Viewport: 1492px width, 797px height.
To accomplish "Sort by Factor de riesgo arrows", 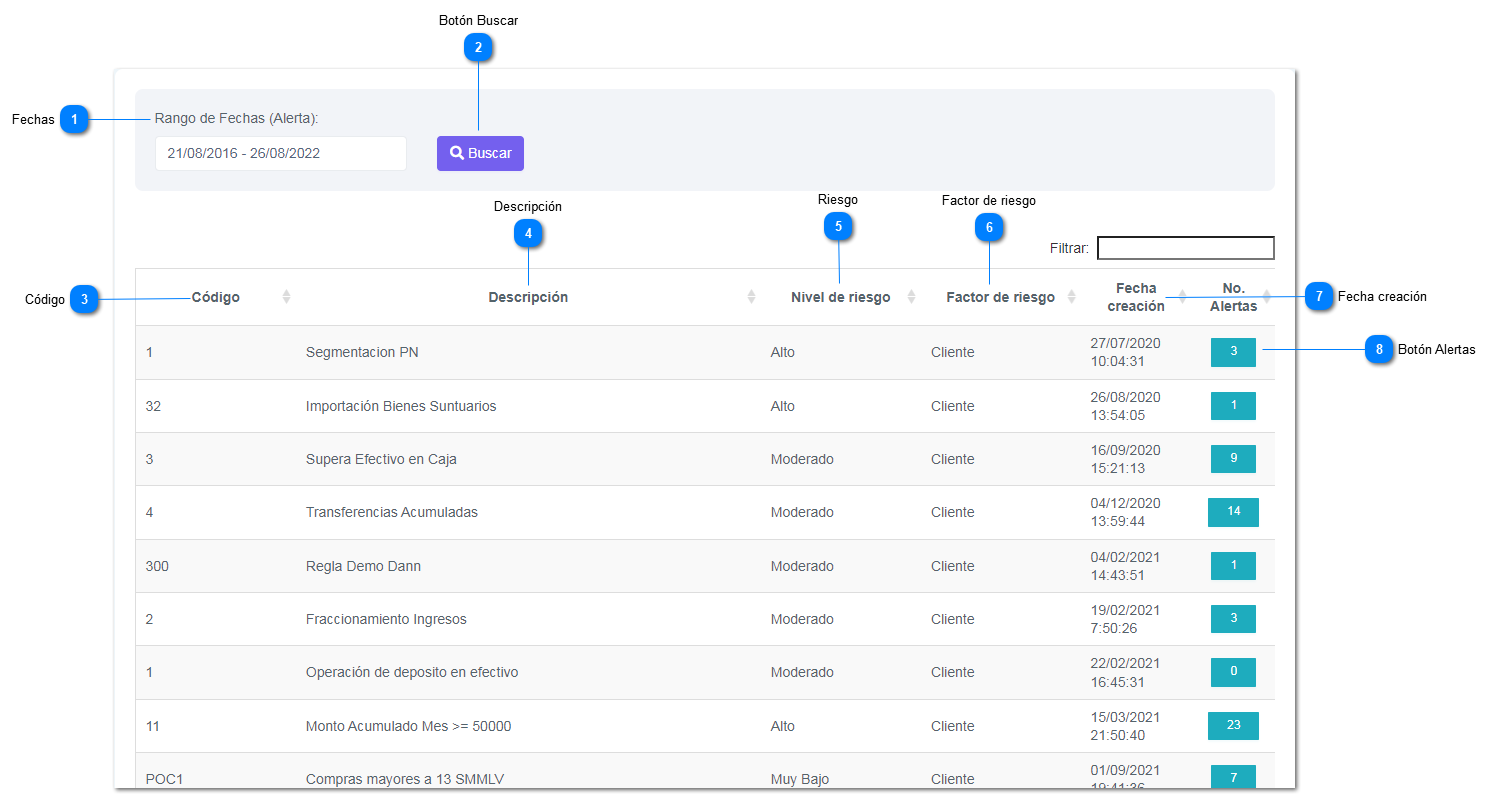I will tap(1071, 297).
